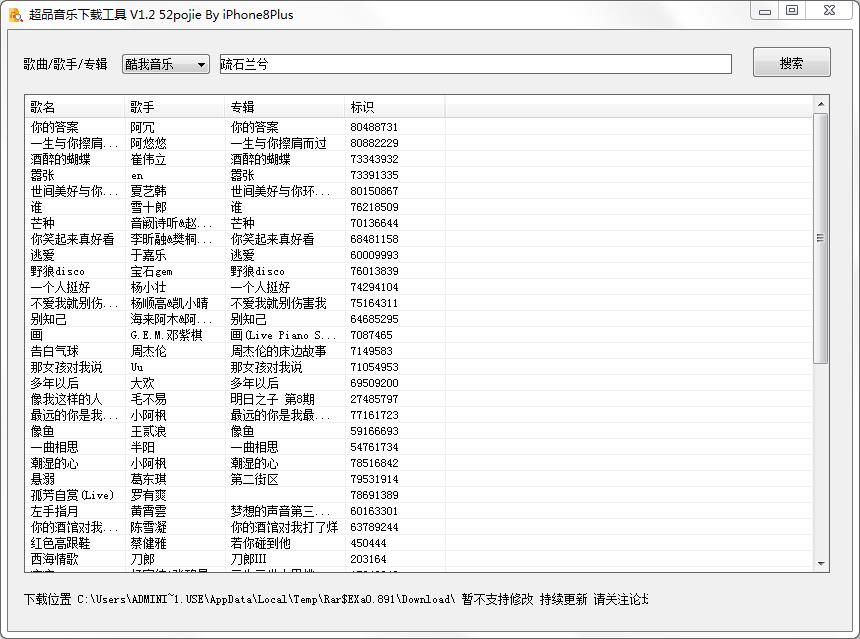Select 像鱼 by 王贰浪

coord(150,431)
